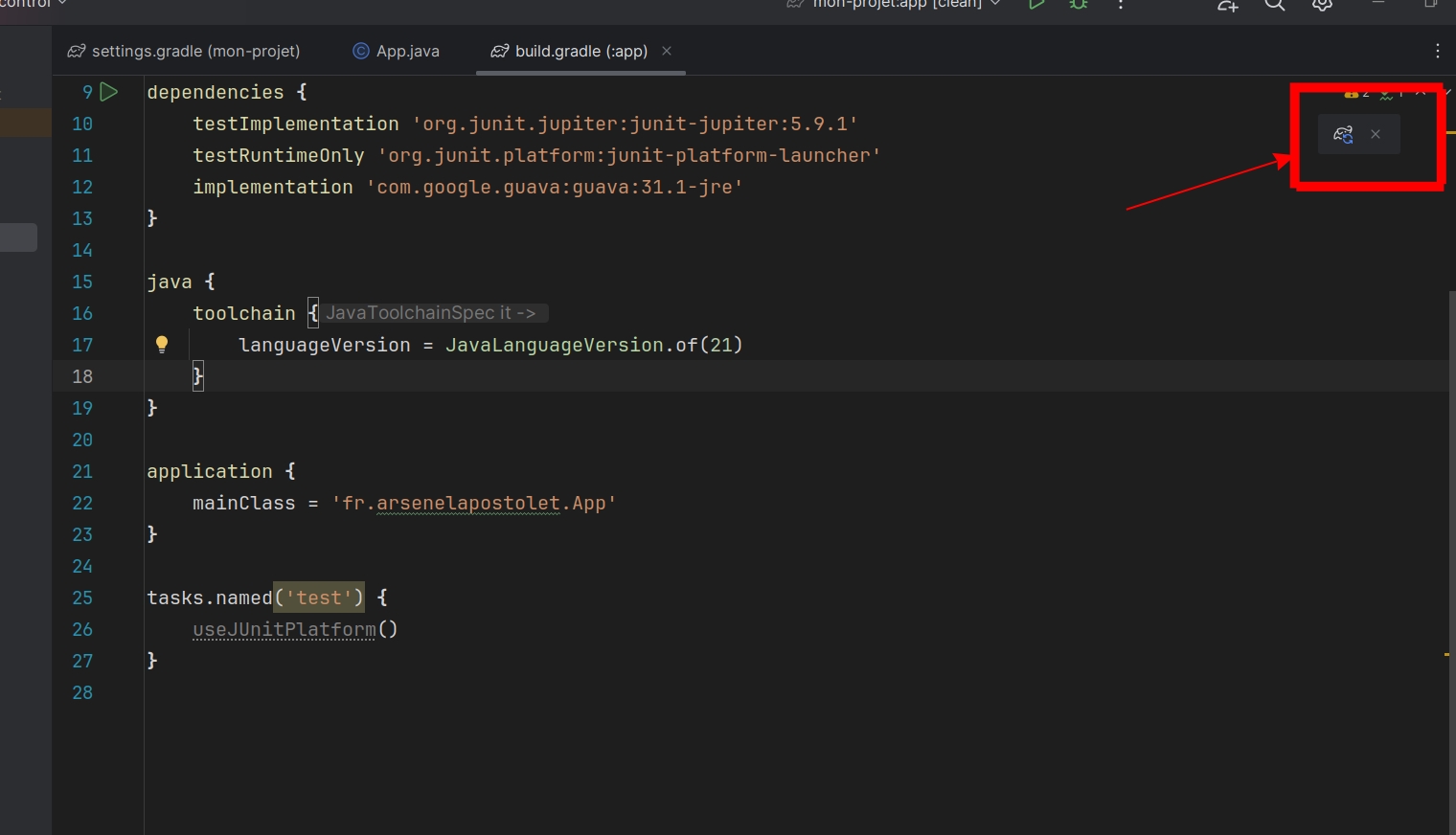Click 'implementation' on line 12
The height and width of the screenshot is (835, 1456).
tap(273, 187)
